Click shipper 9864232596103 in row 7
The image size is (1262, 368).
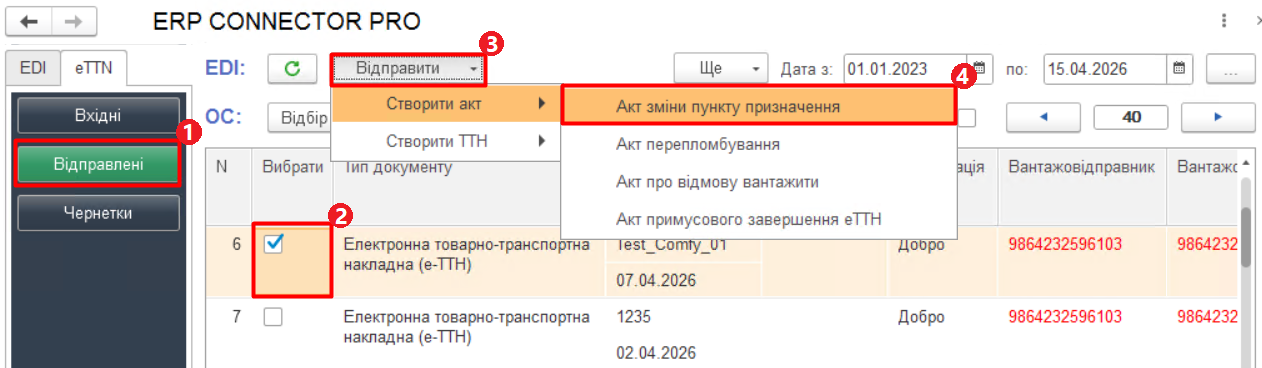(x=1066, y=317)
